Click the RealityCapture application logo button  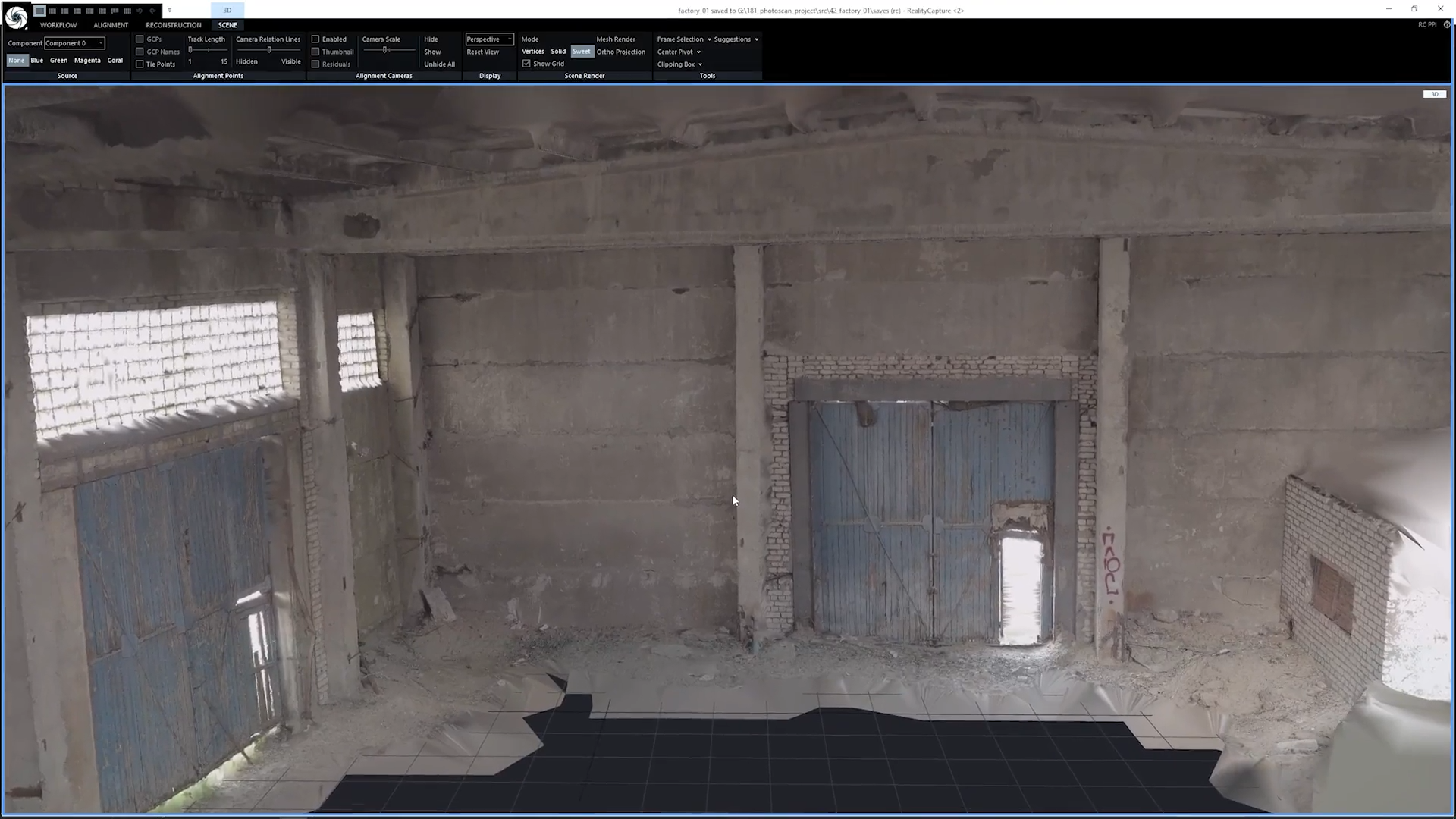[16, 17]
